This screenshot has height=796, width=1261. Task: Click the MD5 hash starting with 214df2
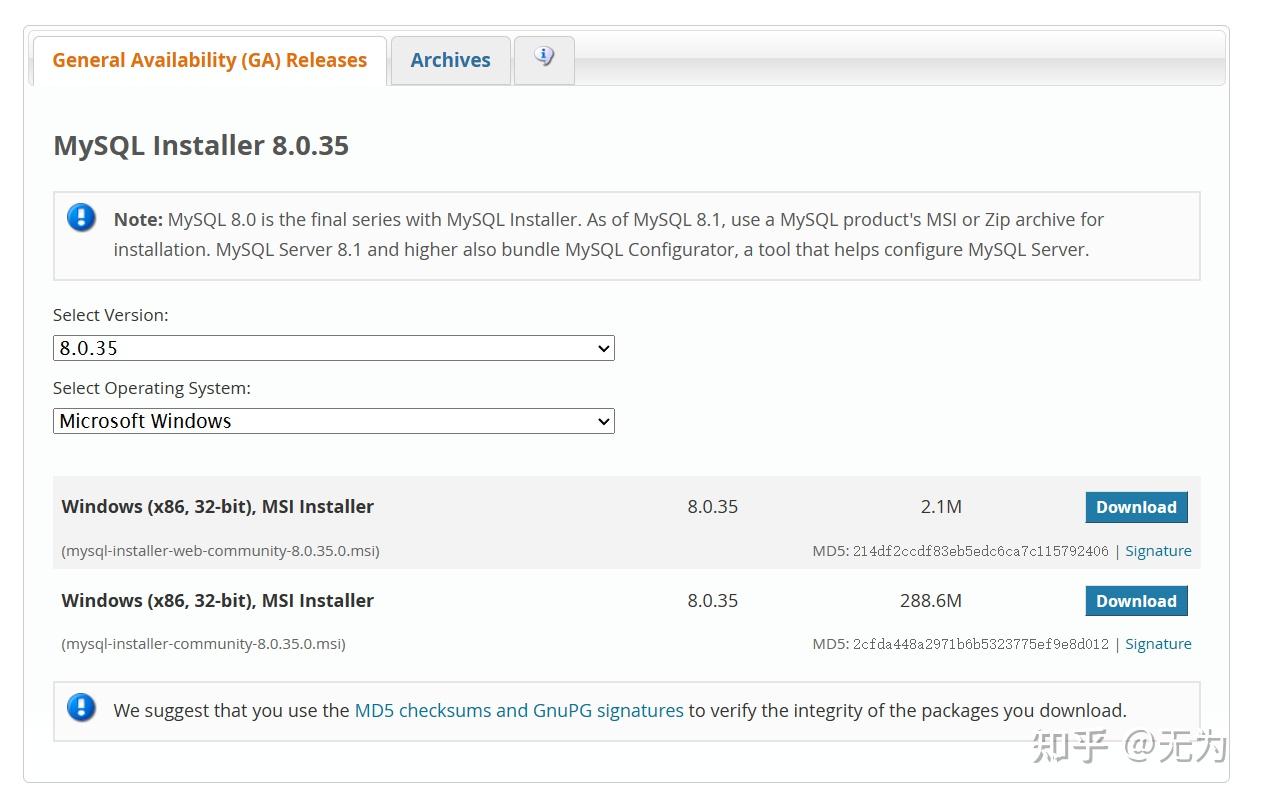point(980,551)
